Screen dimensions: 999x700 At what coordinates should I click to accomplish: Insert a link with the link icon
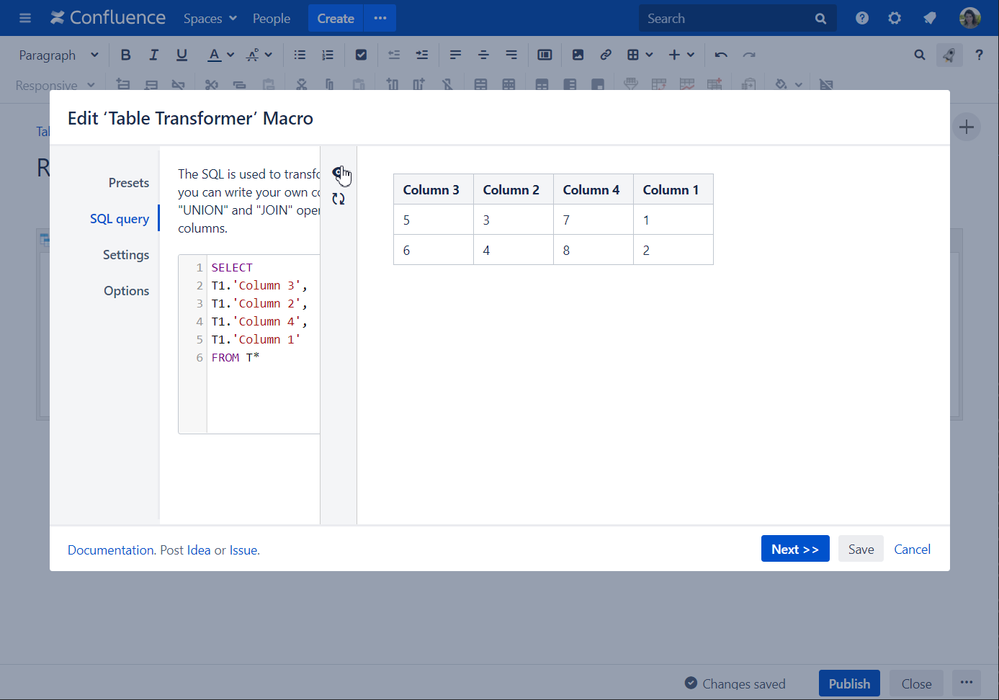coord(605,55)
